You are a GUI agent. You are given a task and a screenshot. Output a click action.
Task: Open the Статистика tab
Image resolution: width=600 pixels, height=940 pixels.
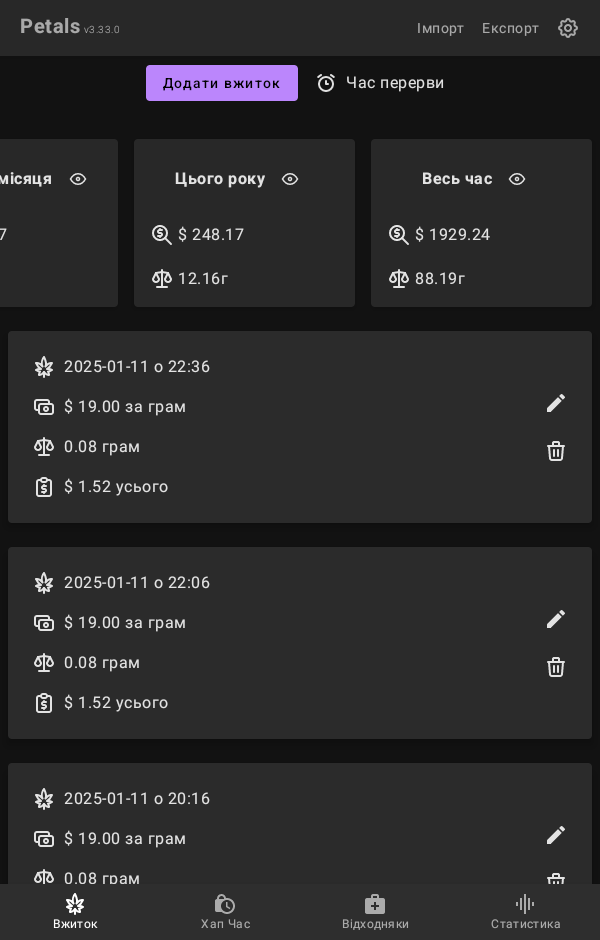(525, 911)
